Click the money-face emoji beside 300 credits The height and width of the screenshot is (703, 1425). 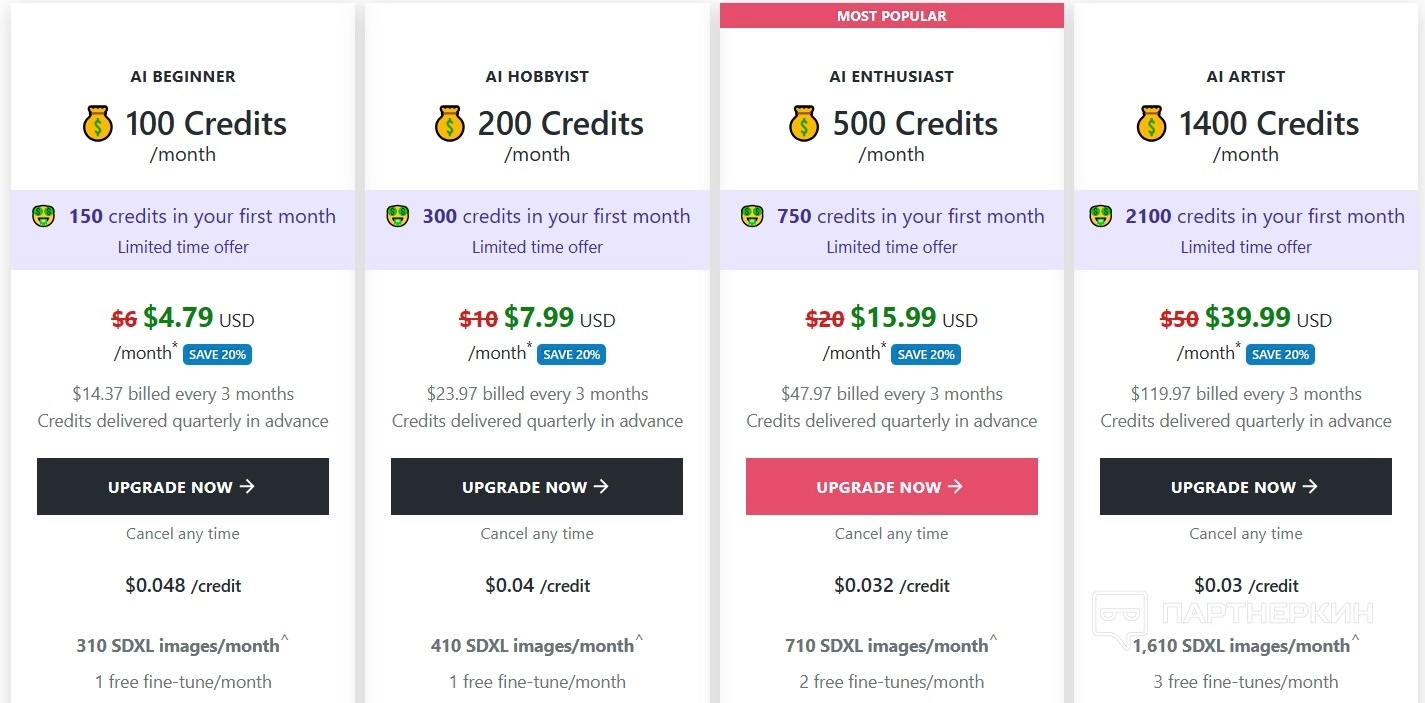point(397,216)
